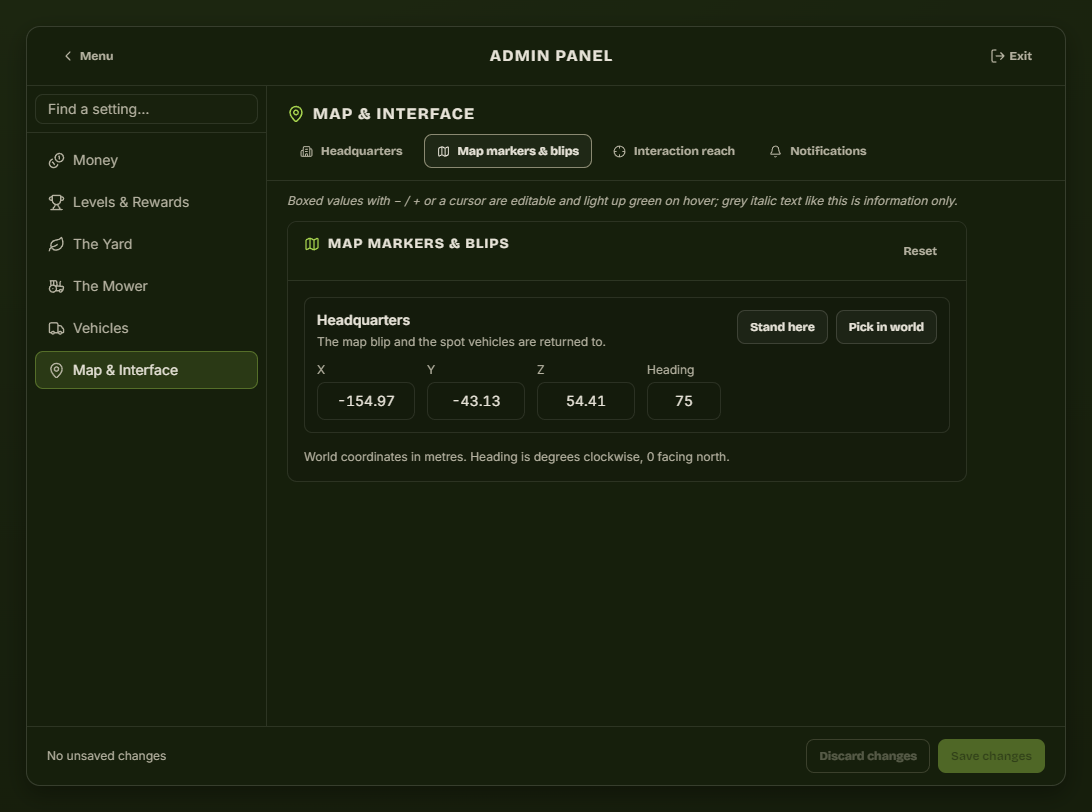Click the Exit button

pyautogui.click(x=1011, y=56)
